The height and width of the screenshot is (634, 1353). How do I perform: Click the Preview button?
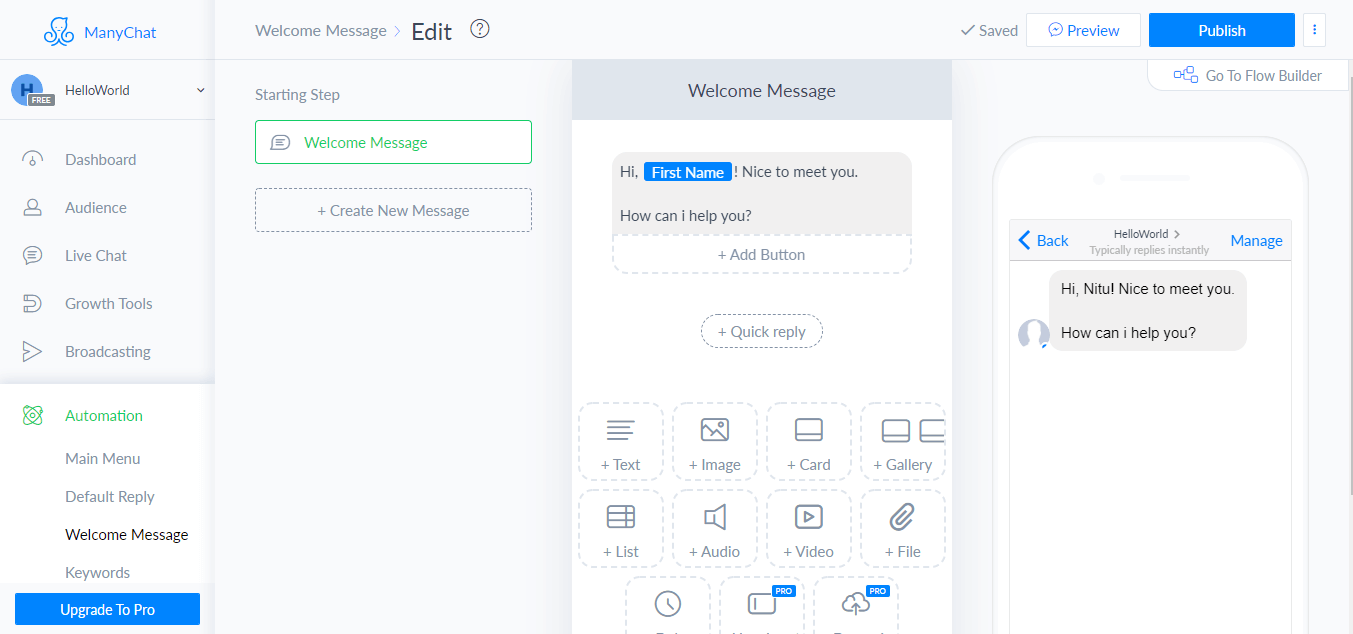(x=1083, y=30)
